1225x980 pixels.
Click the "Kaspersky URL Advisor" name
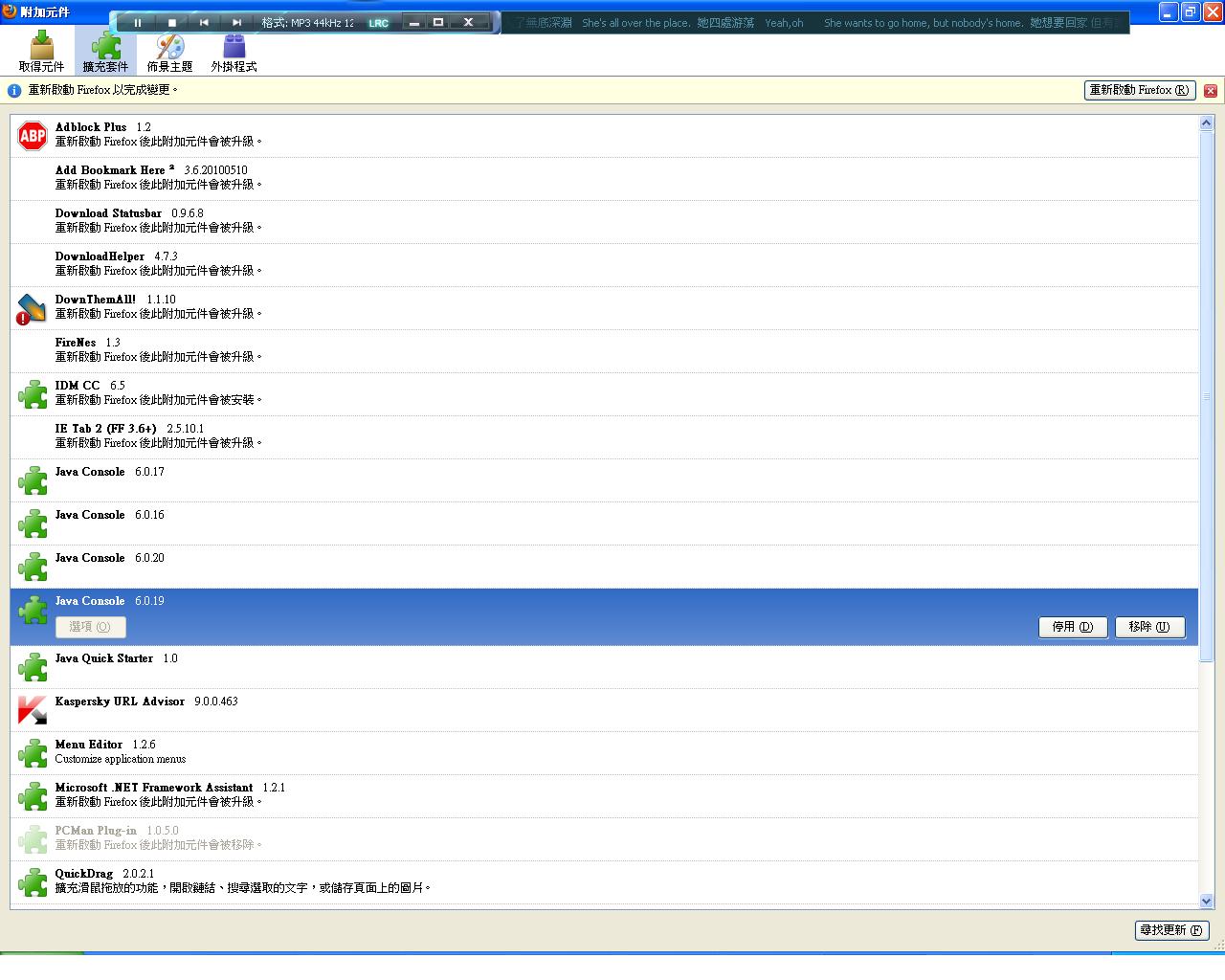[x=120, y=702]
